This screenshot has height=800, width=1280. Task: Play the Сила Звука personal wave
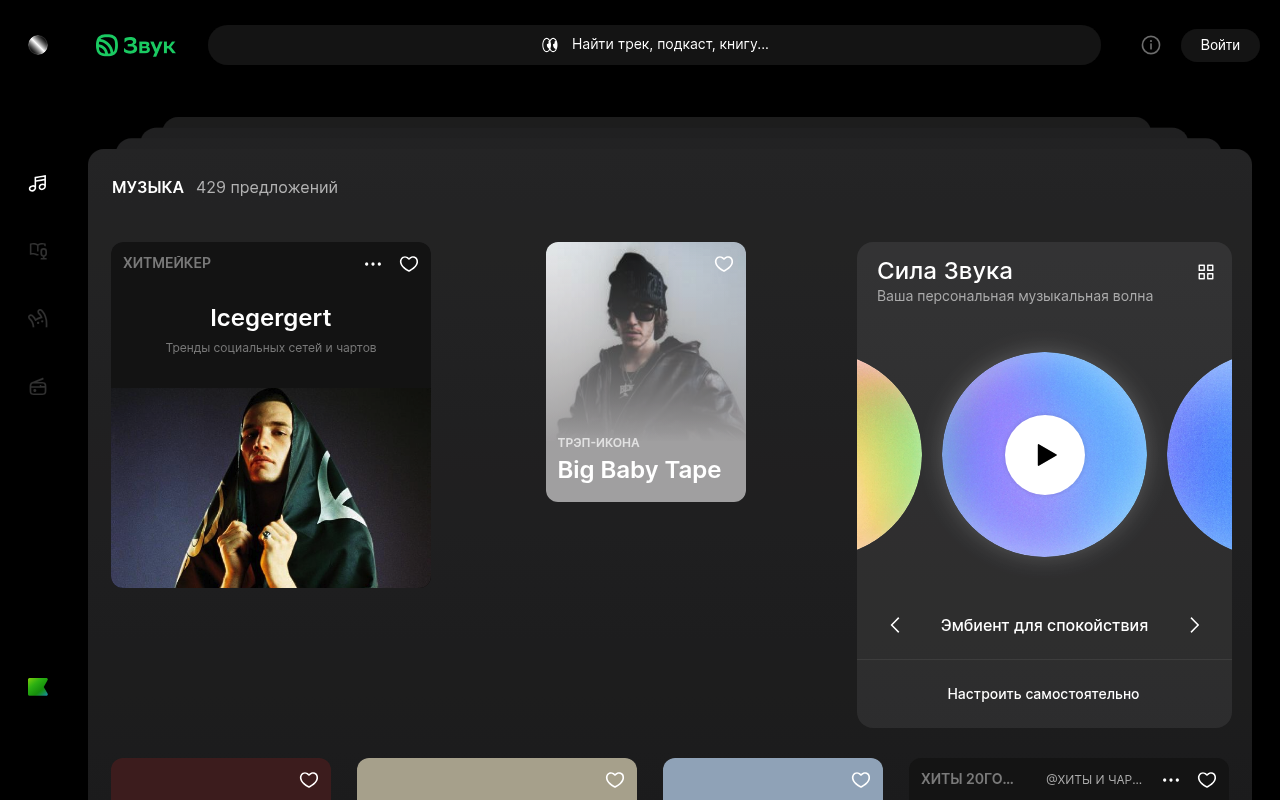[x=1045, y=455]
